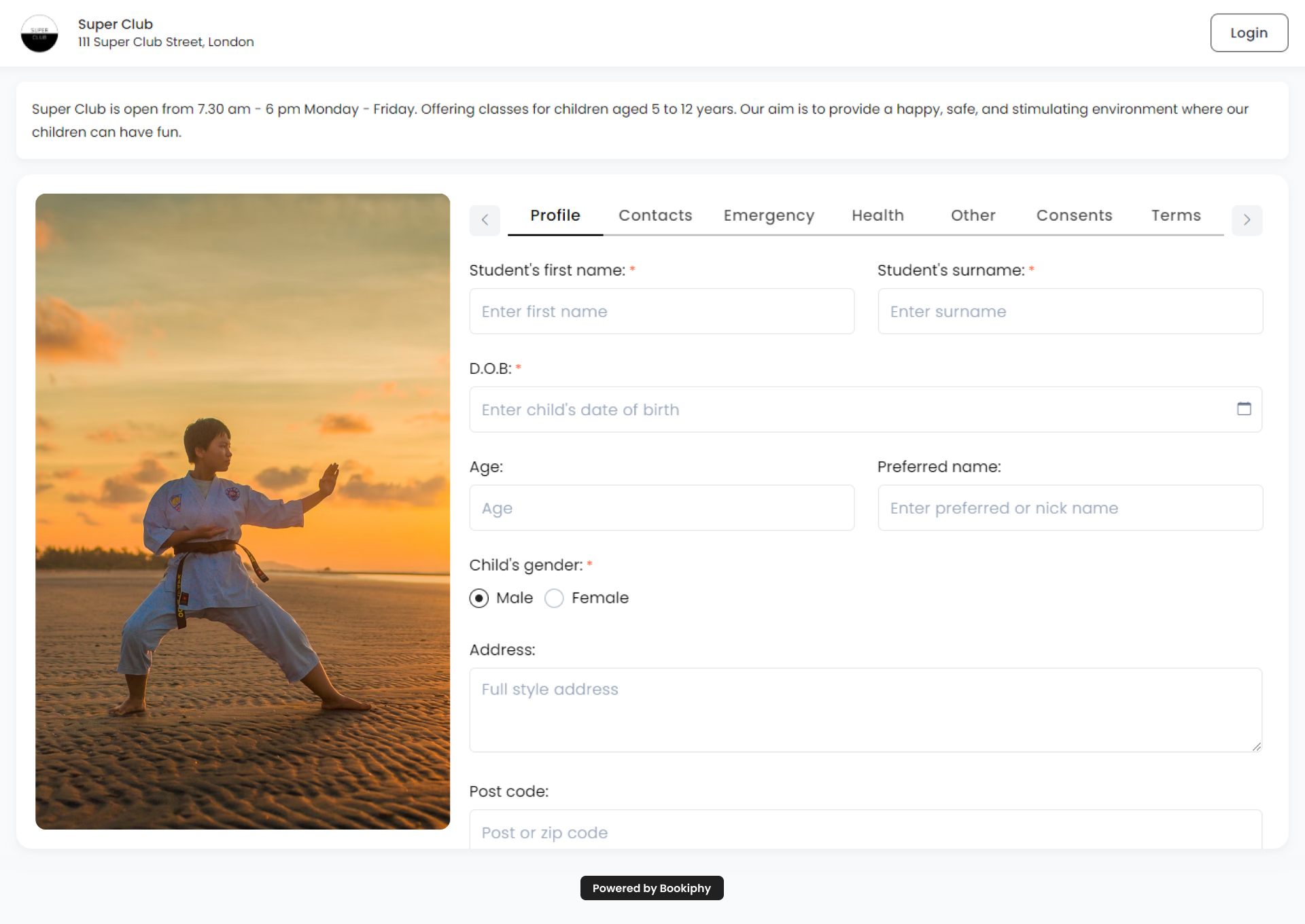Viewport: 1305px width, 924px height.
Task: Select the Male gender radio button
Action: tap(479, 599)
